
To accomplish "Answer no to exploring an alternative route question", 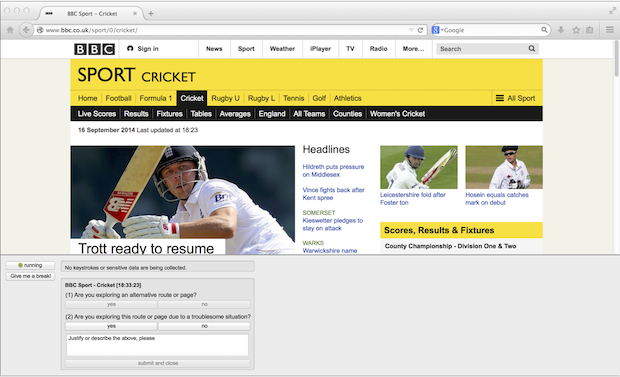I will click(204, 304).
